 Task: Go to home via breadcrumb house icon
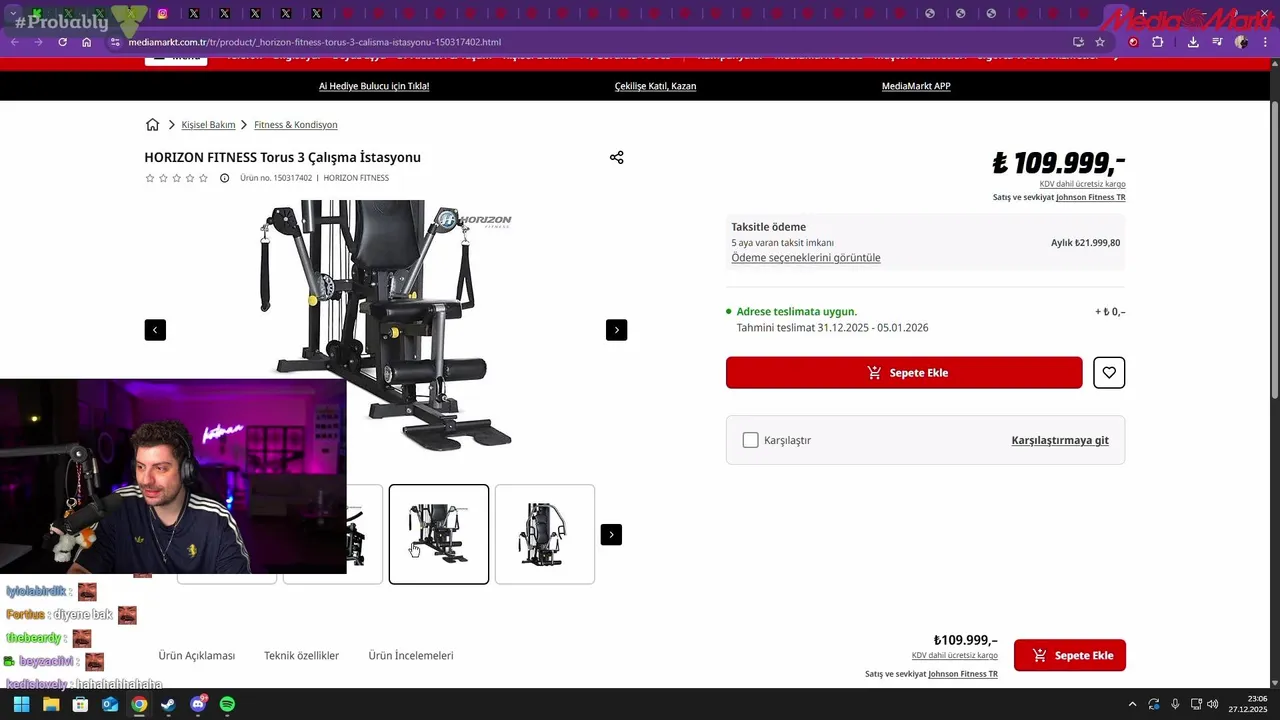(152, 125)
